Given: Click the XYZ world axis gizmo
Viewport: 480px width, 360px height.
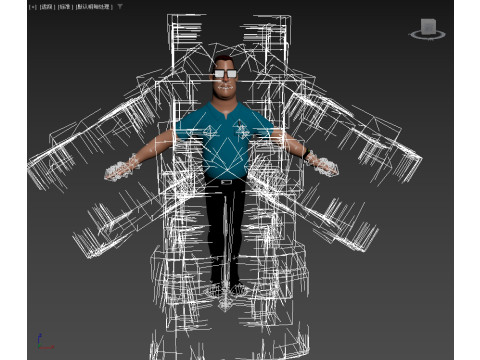Looking at the screenshot, I should (45, 342).
